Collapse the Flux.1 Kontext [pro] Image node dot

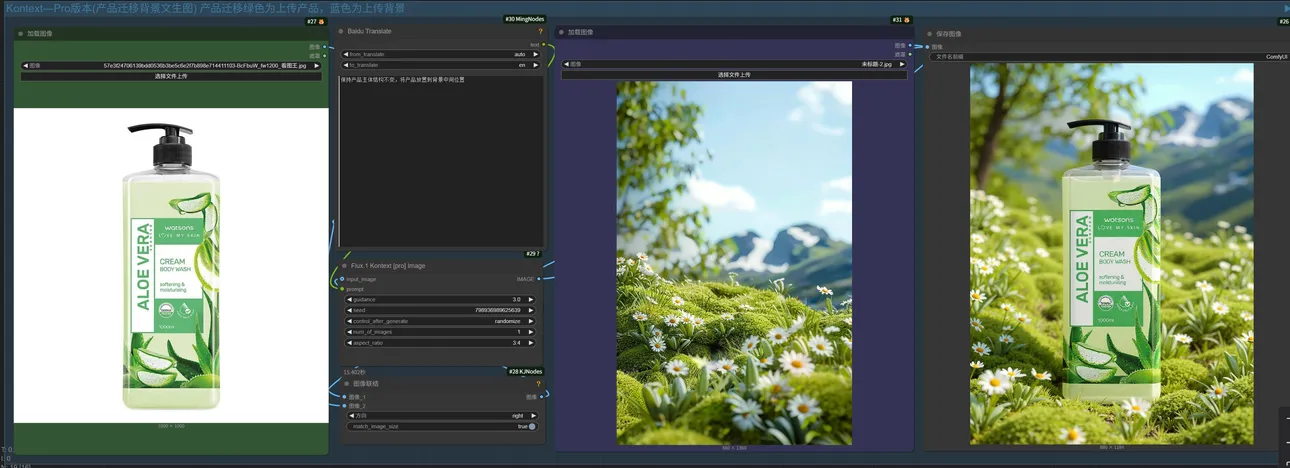click(x=344, y=266)
